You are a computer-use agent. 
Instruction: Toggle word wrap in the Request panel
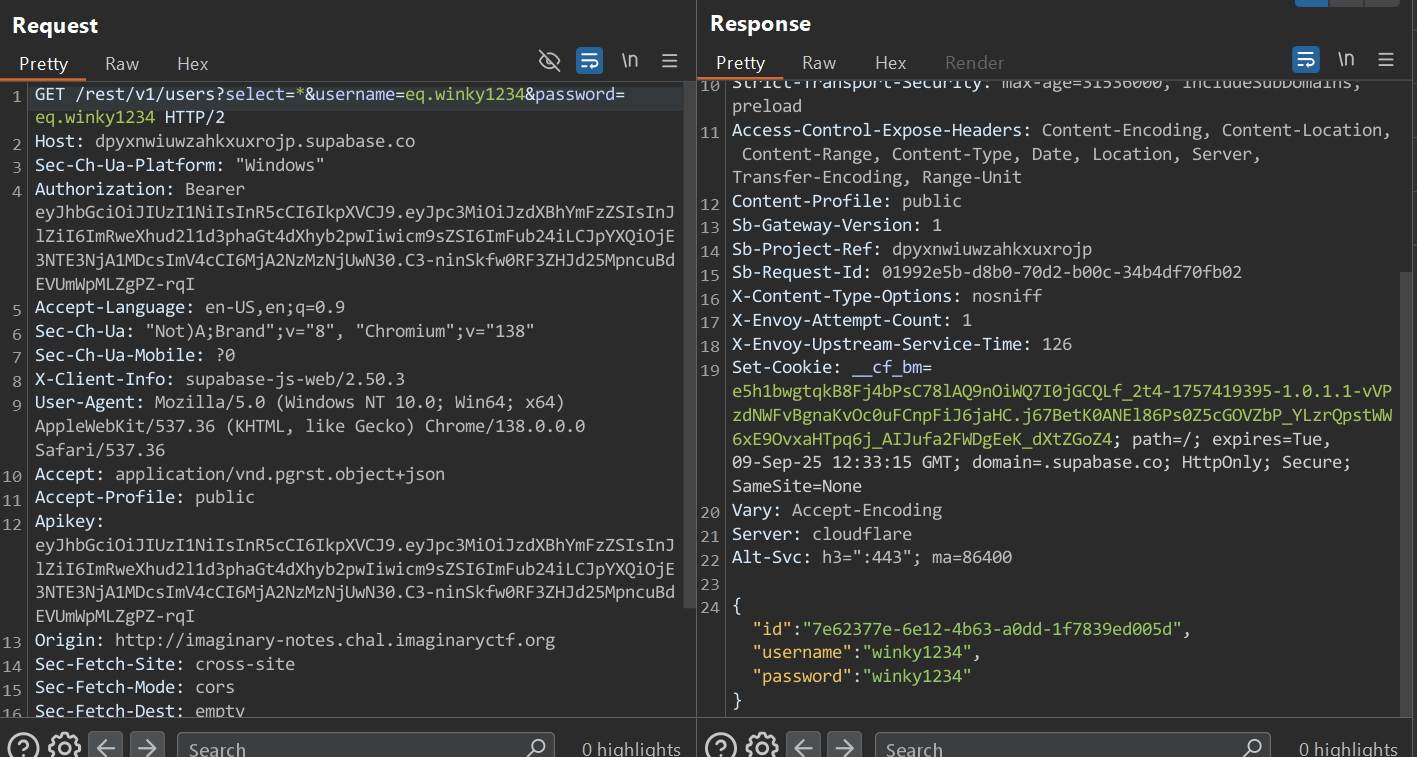pyautogui.click(x=589, y=61)
